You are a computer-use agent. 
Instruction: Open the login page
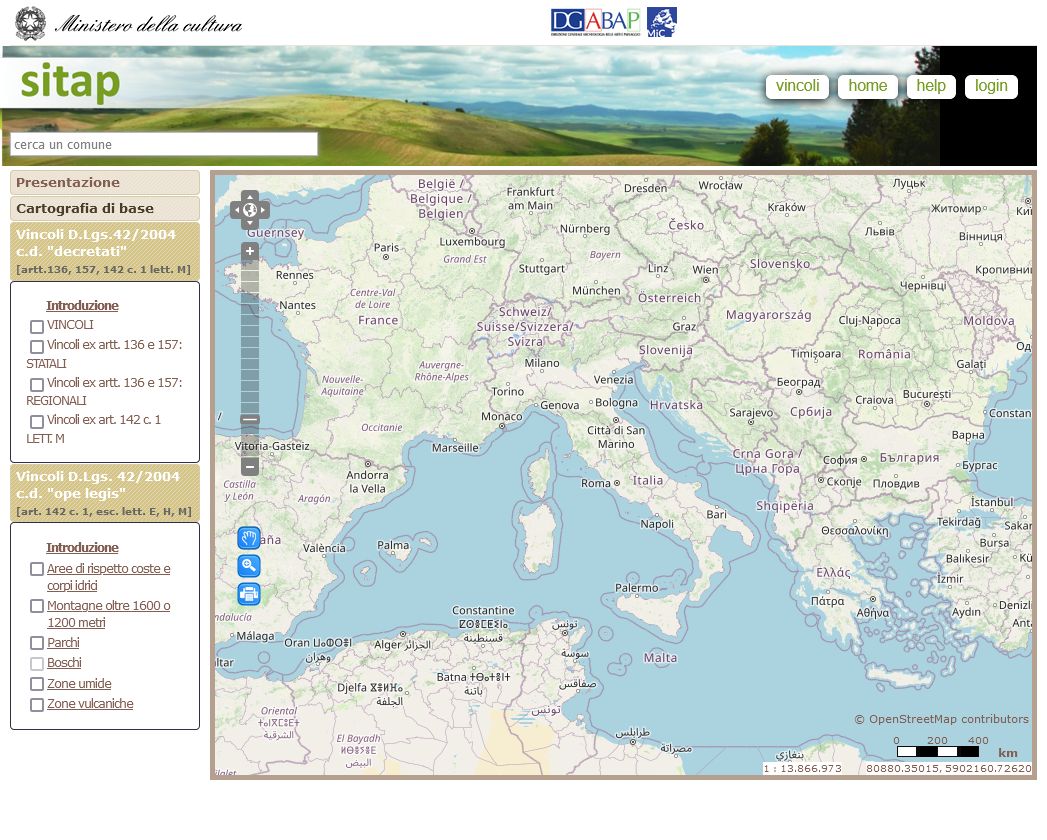tap(991, 86)
